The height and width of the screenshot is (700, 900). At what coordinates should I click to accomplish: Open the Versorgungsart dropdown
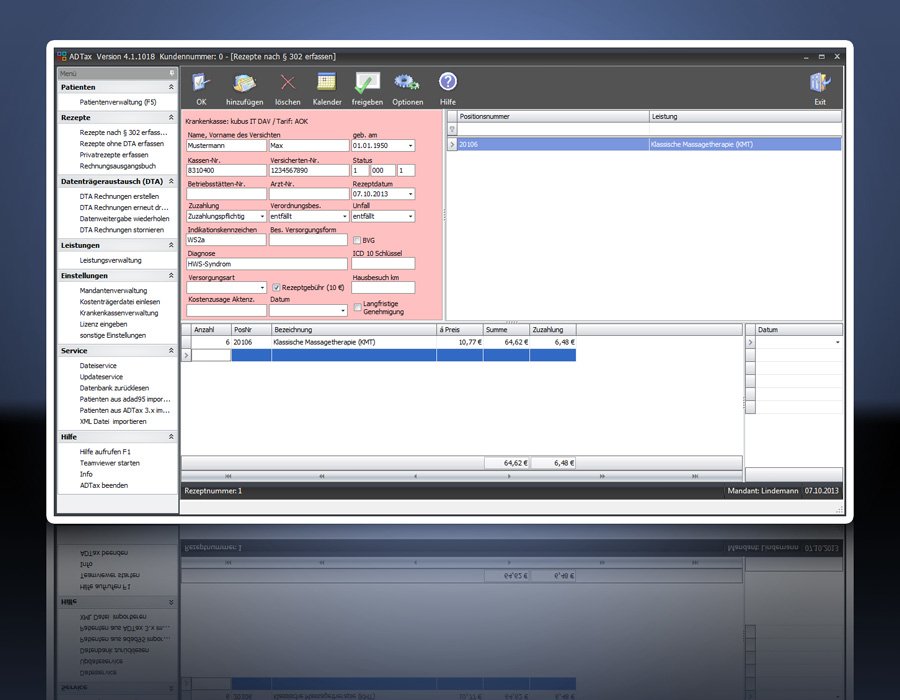click(262, 287)
